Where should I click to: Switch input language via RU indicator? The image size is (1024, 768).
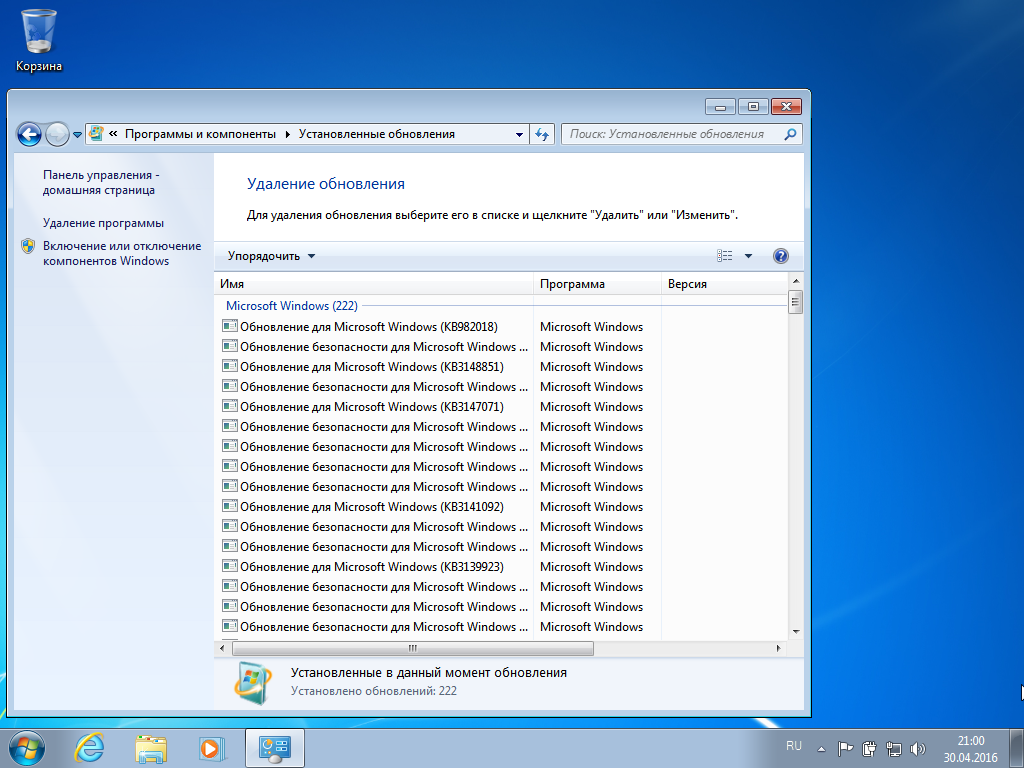[793, 746]
